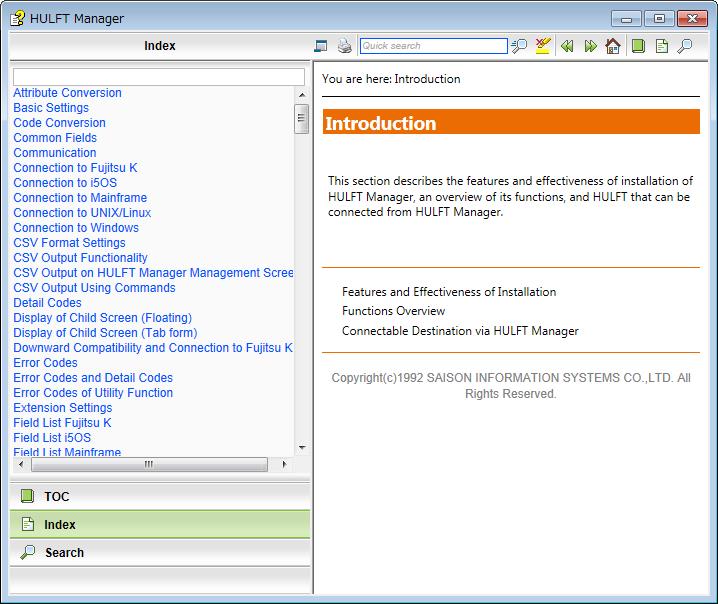Maximize the HULFT Manager window
Viewport: 718px width, 604px height.
(x=659, y=19)
